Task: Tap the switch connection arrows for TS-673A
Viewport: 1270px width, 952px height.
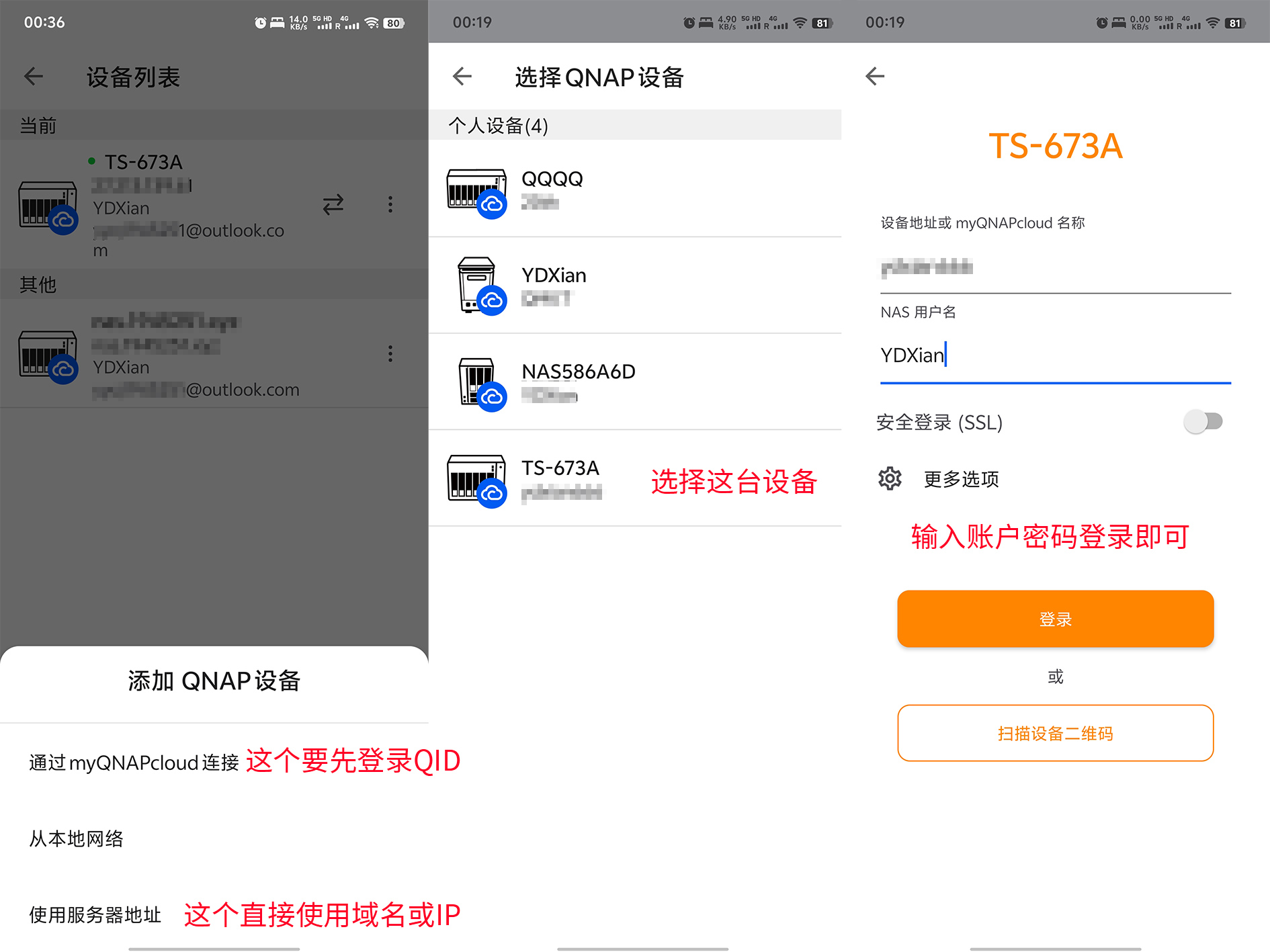Action: [x=333, y=204]
